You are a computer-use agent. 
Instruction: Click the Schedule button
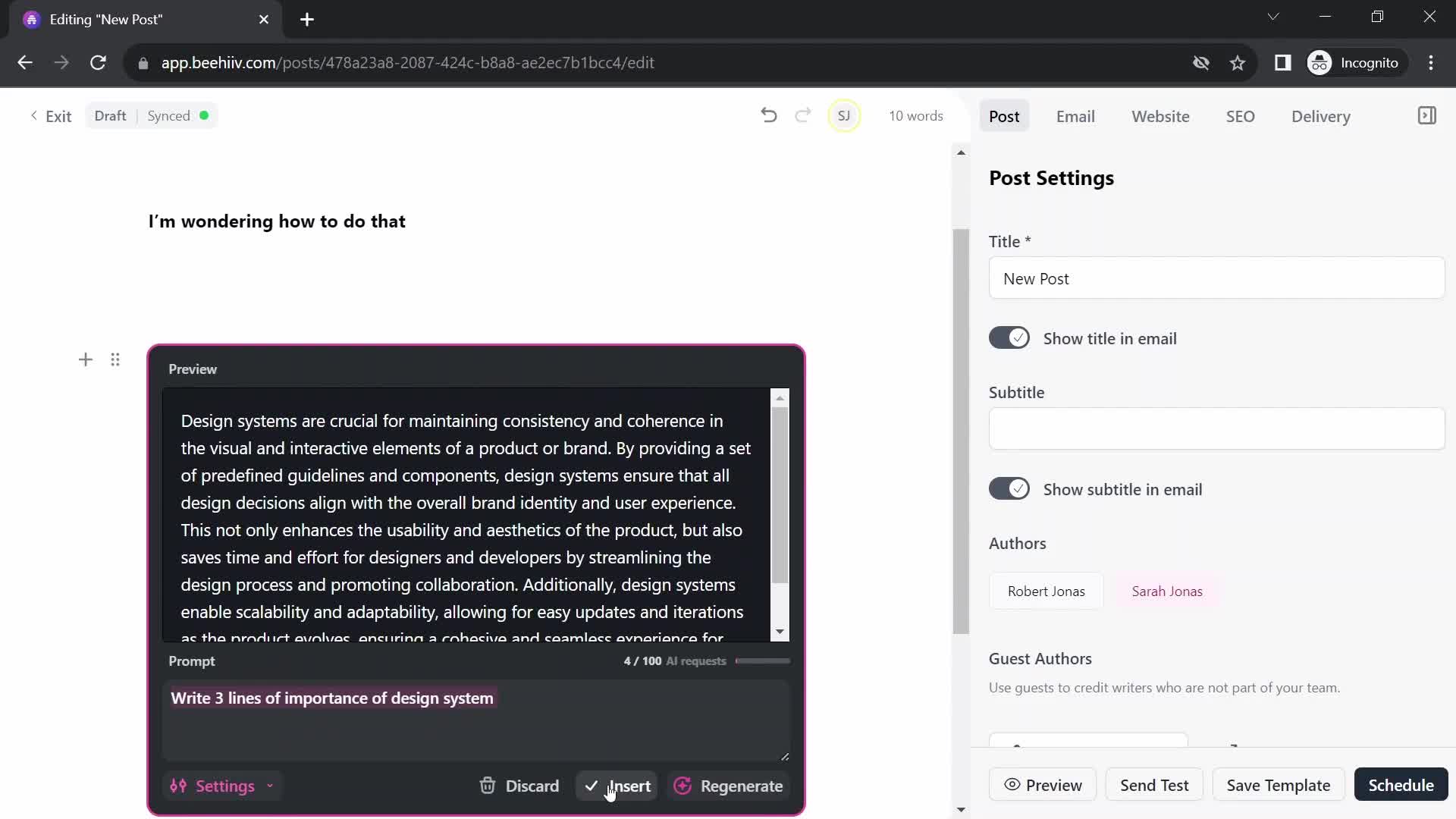point(1400,785)
